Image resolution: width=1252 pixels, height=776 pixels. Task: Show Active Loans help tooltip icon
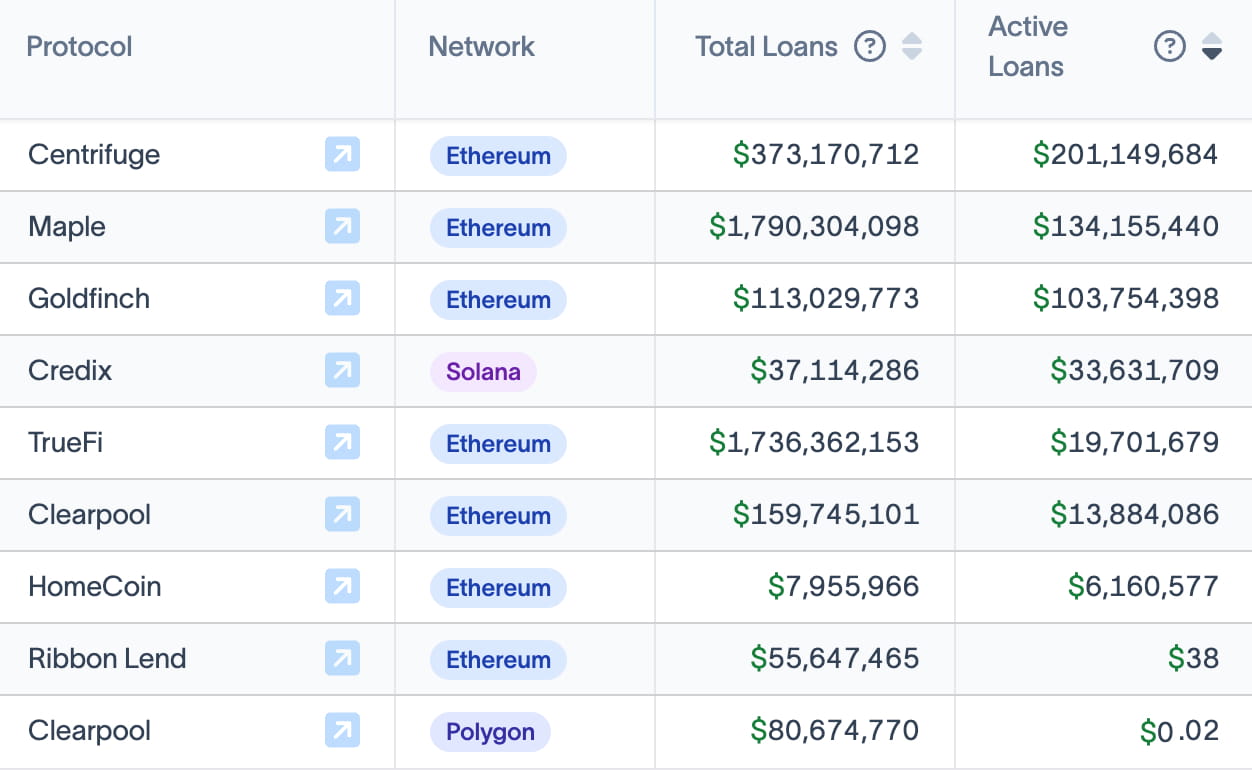pyautogui.click(x=1170, y=46)
